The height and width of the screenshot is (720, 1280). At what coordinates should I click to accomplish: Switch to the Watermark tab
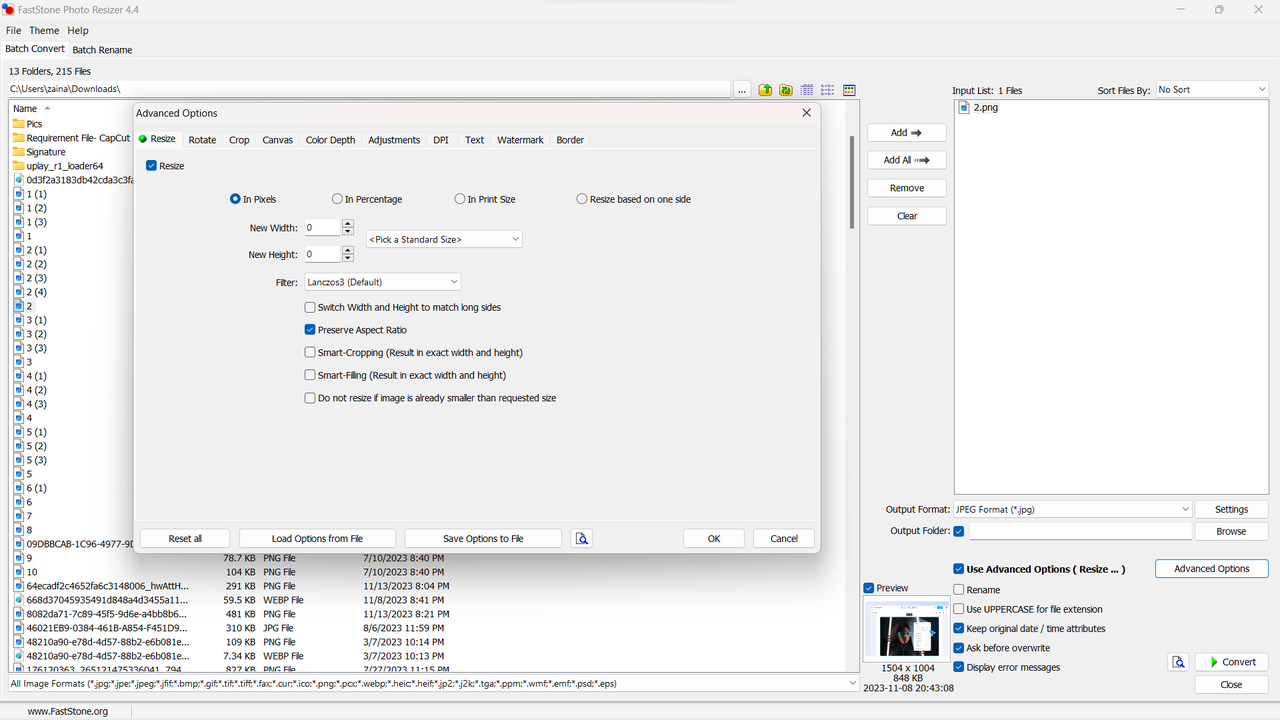[x=519, y=140]
